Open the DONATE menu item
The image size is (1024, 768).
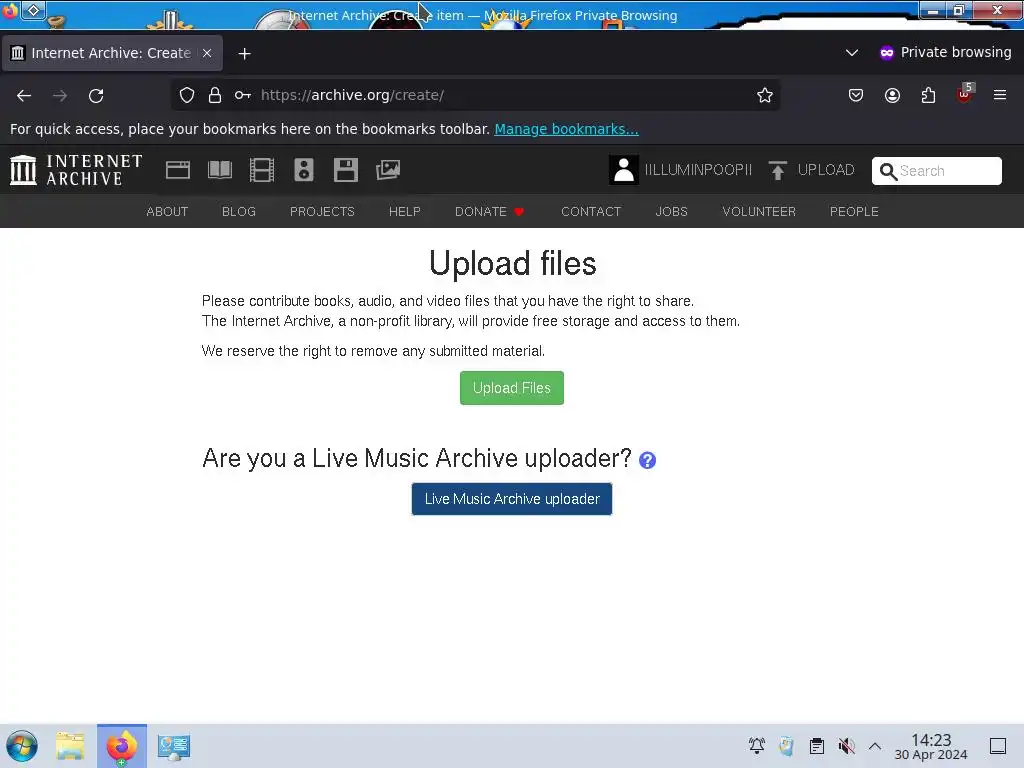coord(490,212)
